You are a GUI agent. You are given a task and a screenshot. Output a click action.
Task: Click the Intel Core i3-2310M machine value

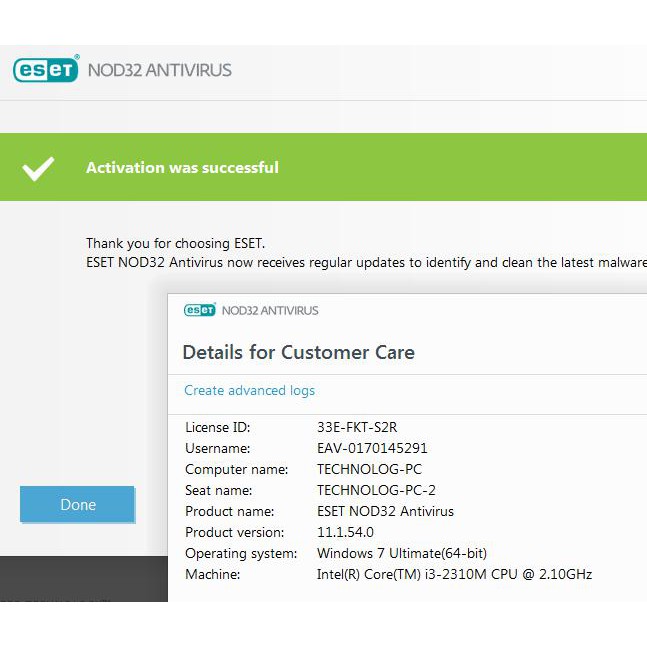pos(454,574)
